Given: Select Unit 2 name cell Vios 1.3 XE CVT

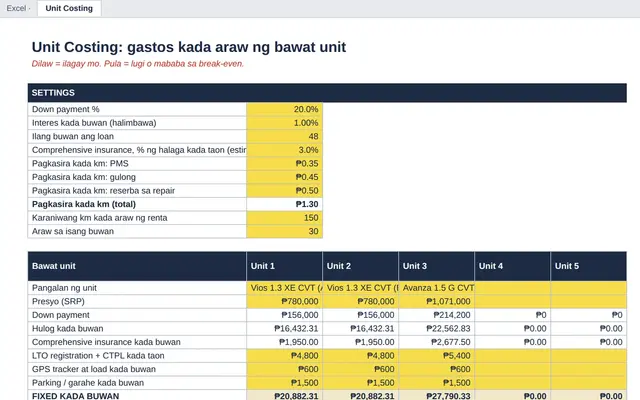Looking at the screenshot, I should pos(360,288).
